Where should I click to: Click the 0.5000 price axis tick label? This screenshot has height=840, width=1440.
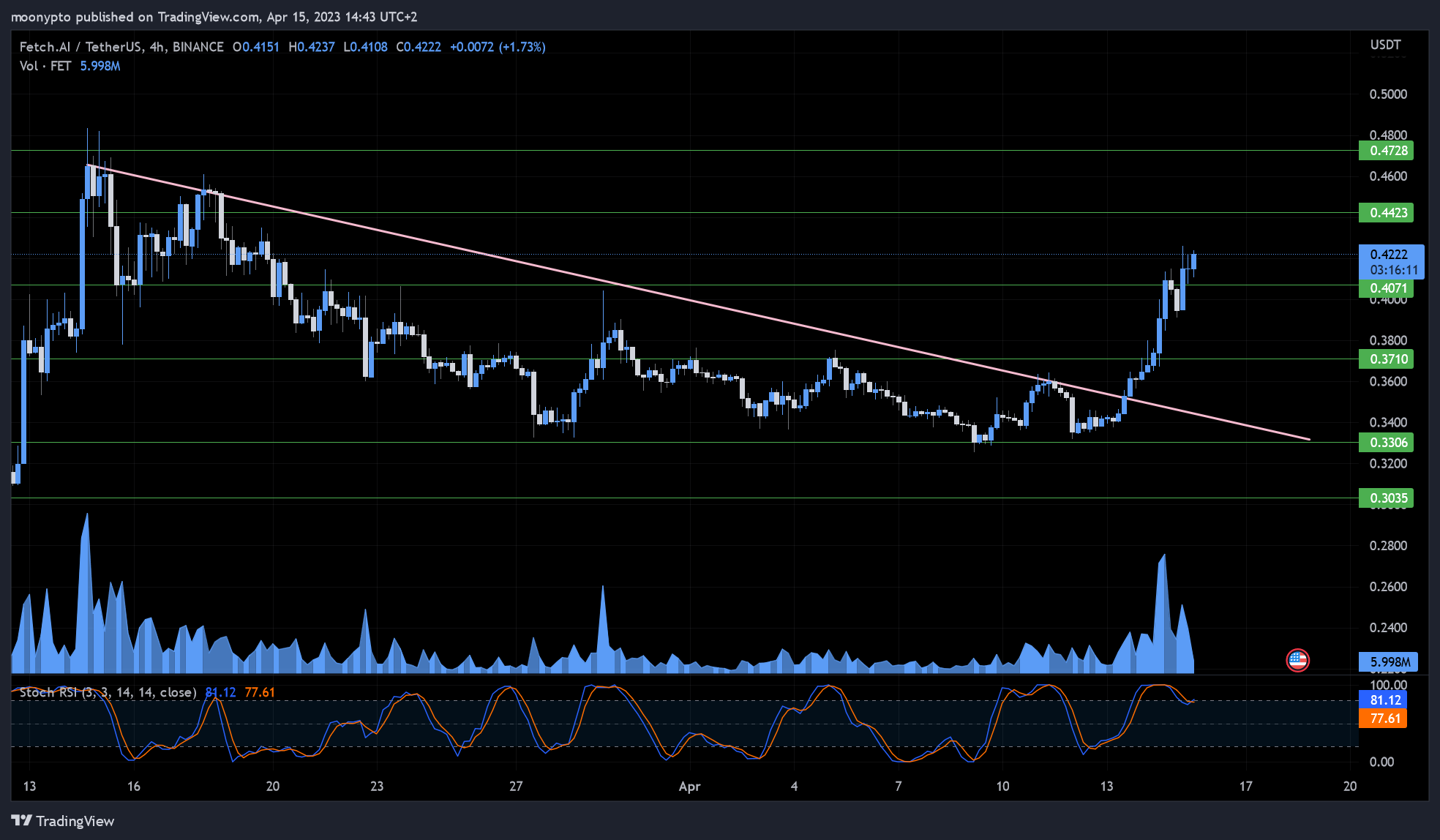1388,94
